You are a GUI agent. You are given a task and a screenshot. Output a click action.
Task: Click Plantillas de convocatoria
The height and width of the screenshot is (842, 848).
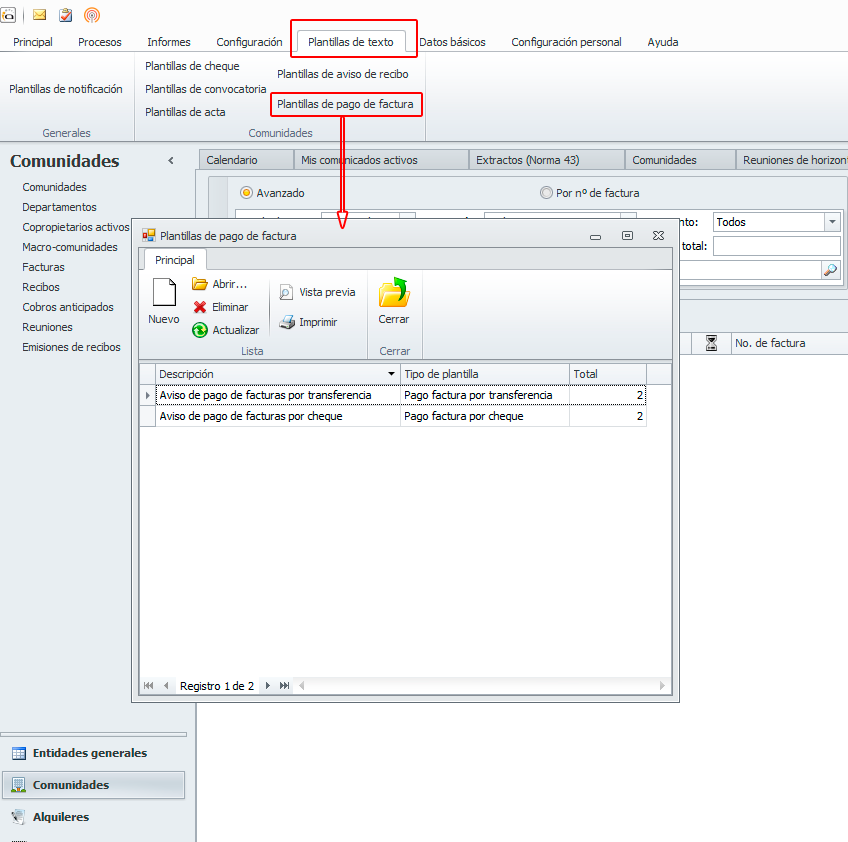pyautogui.click(x=206, y=89)
